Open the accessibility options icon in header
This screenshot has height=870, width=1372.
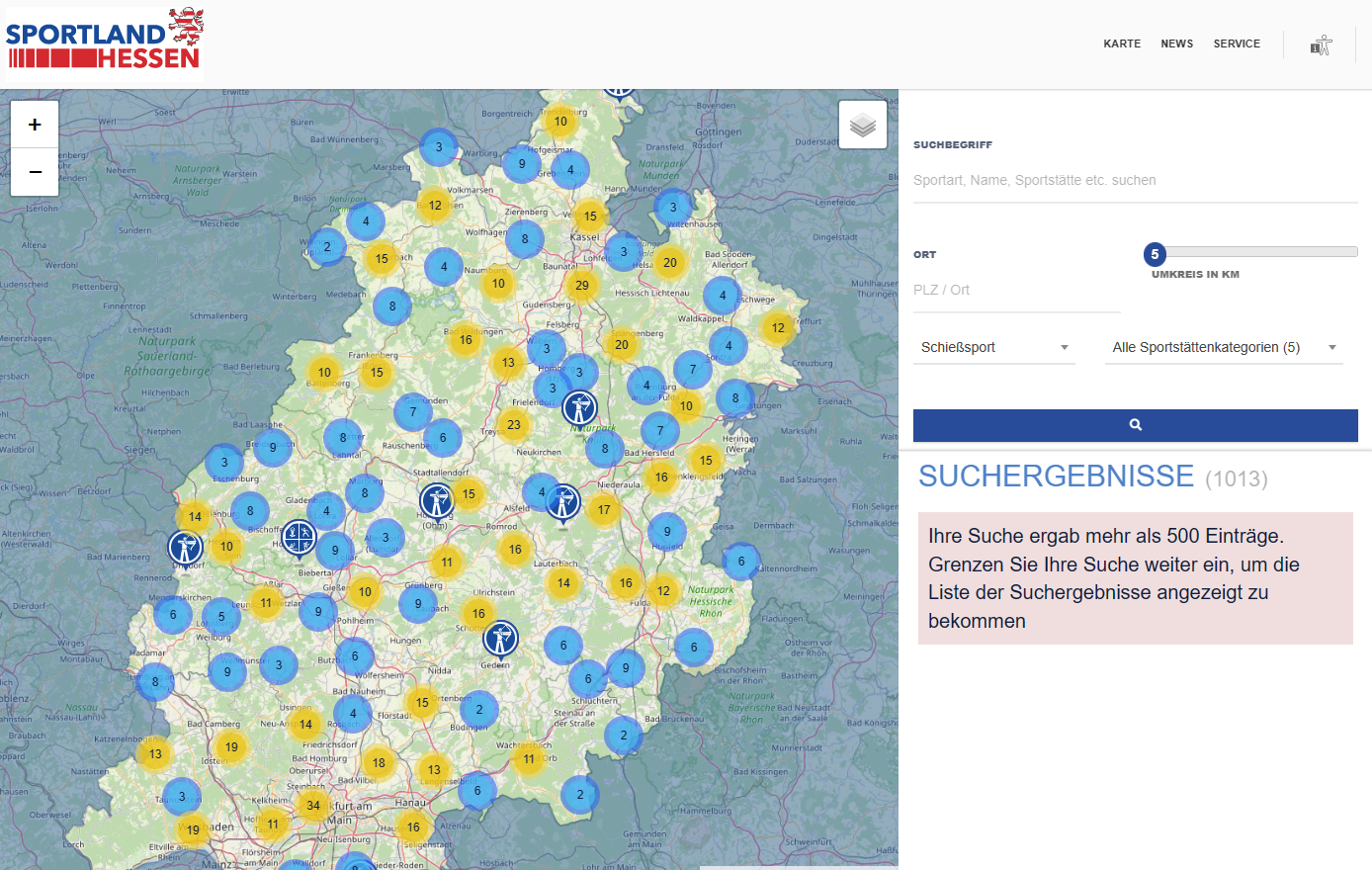[1321, 44]
